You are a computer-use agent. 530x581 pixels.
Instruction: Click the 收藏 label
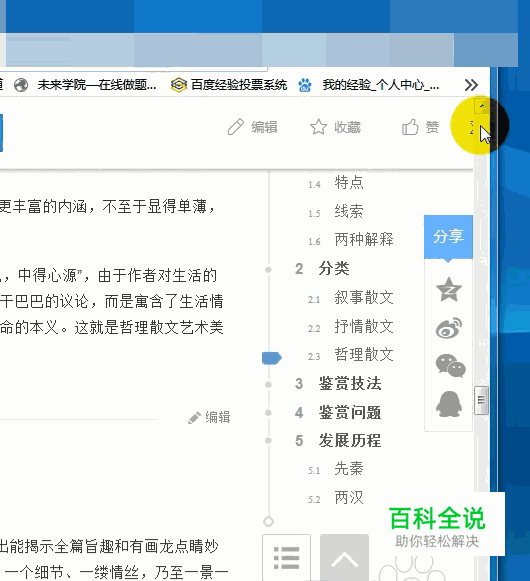tap(347, 127)
